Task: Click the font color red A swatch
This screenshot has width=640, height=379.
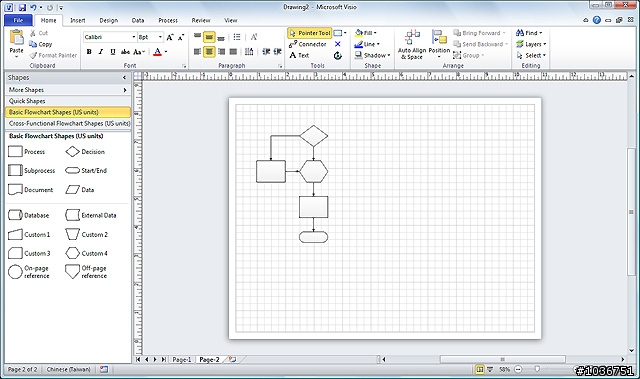Action: coord(158,52)
